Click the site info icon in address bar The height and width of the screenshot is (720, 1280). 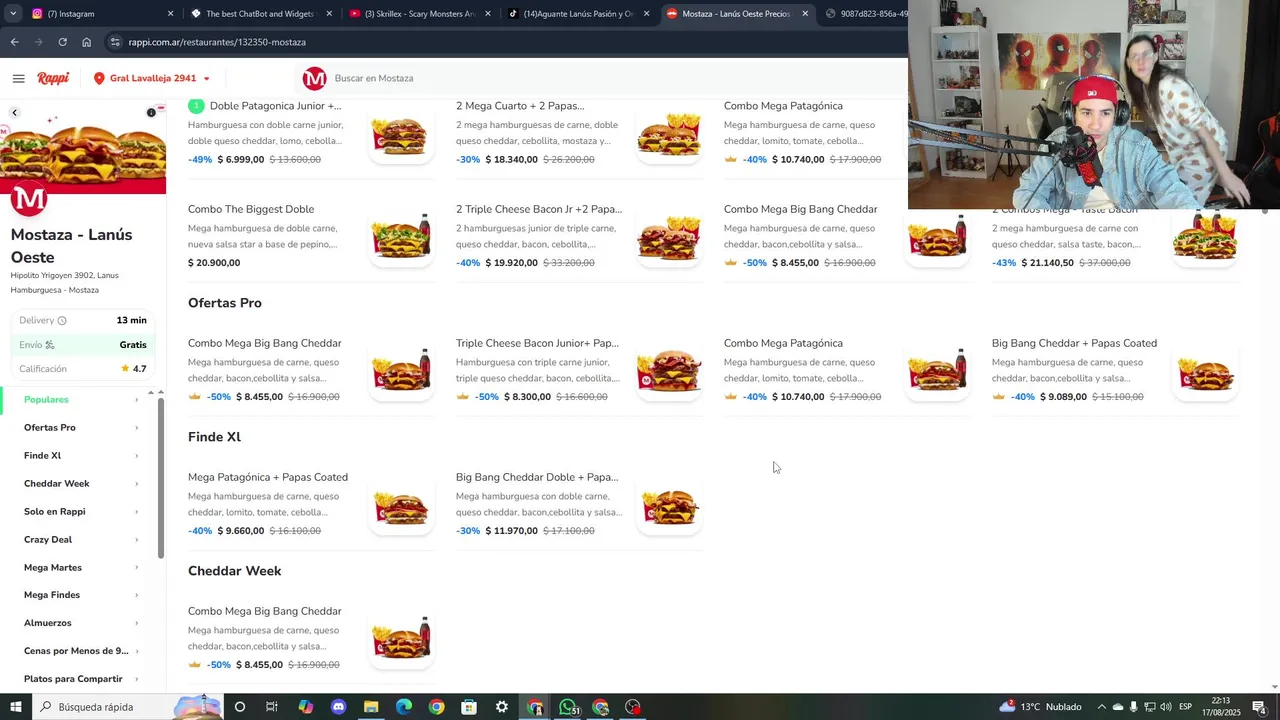click(115, 42)
